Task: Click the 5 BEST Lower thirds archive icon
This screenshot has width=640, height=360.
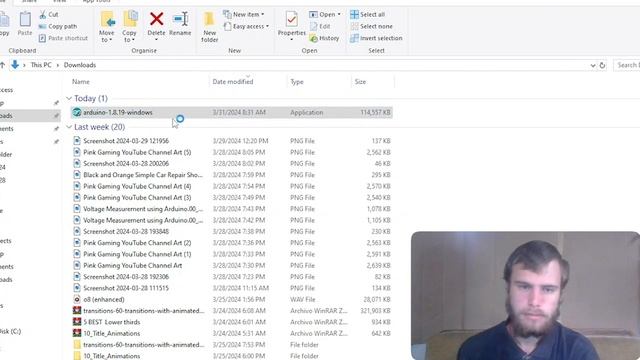Action: point(77,322)
